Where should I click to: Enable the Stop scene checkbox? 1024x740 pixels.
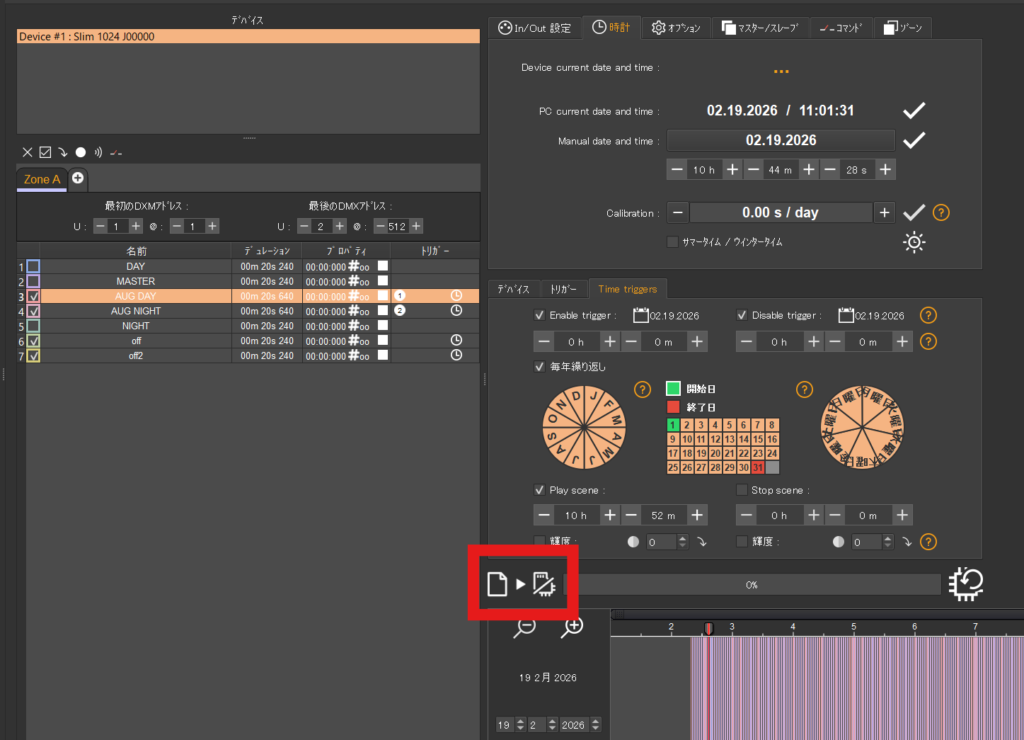tap(741, 490)
